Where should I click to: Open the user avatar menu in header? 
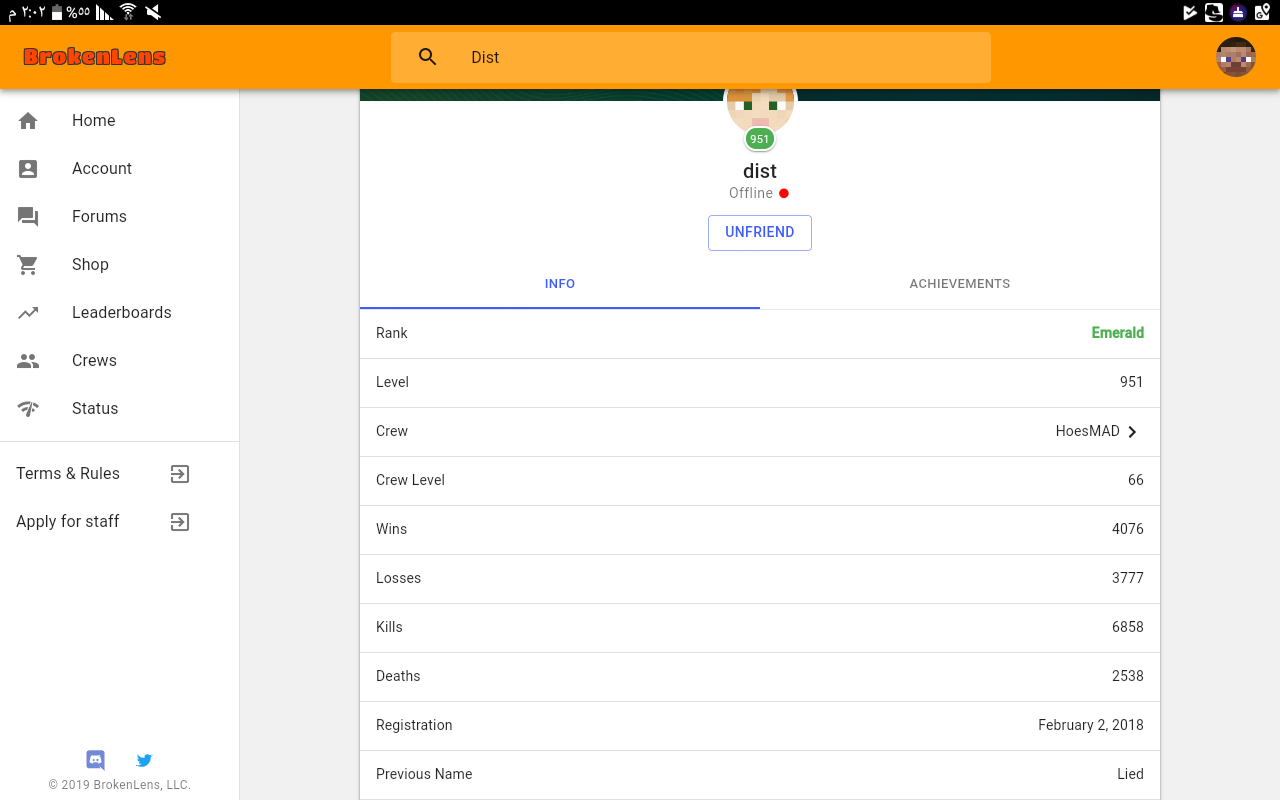(x=1236, y=57)
